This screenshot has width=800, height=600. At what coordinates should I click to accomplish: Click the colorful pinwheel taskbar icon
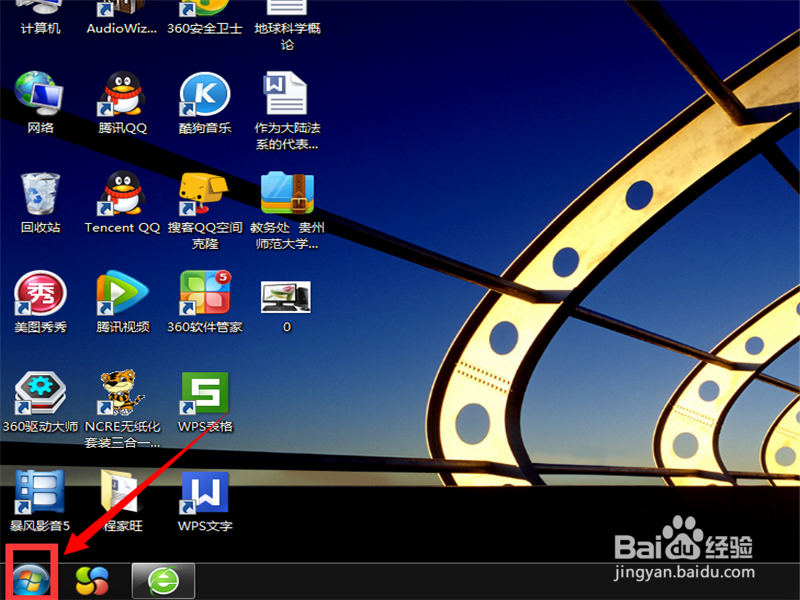[x=92, y=581]
